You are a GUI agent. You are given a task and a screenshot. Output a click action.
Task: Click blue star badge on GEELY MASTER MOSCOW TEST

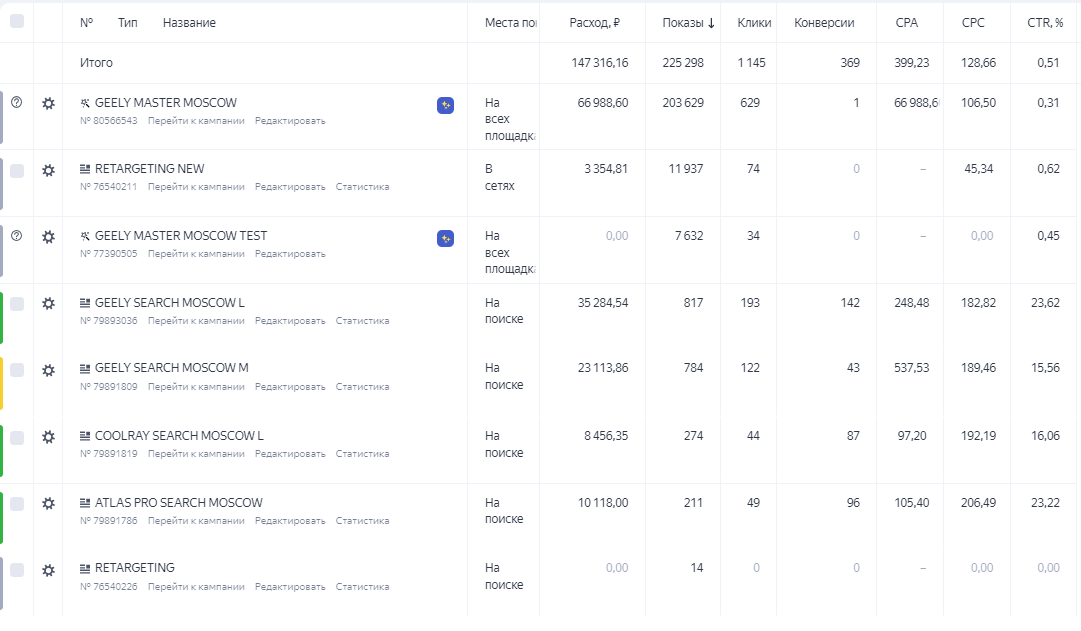(x=446, y=238)
